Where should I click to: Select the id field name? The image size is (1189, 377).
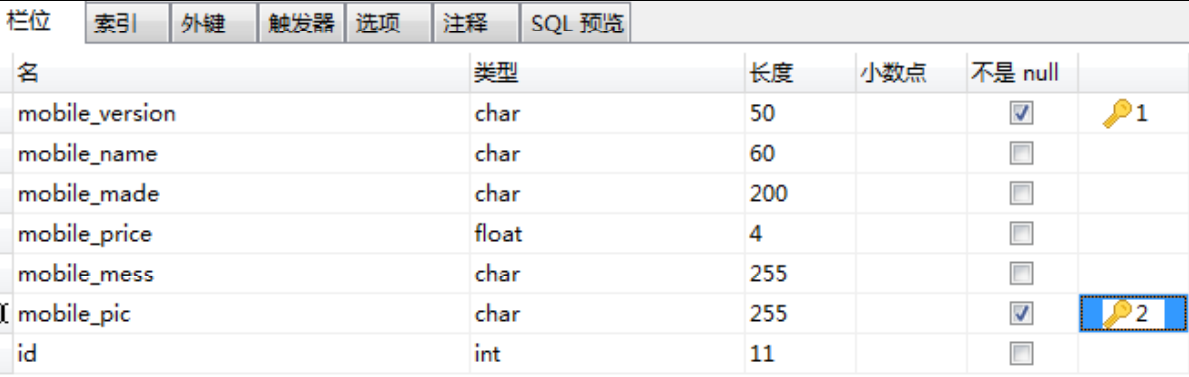tap(26, 353)
